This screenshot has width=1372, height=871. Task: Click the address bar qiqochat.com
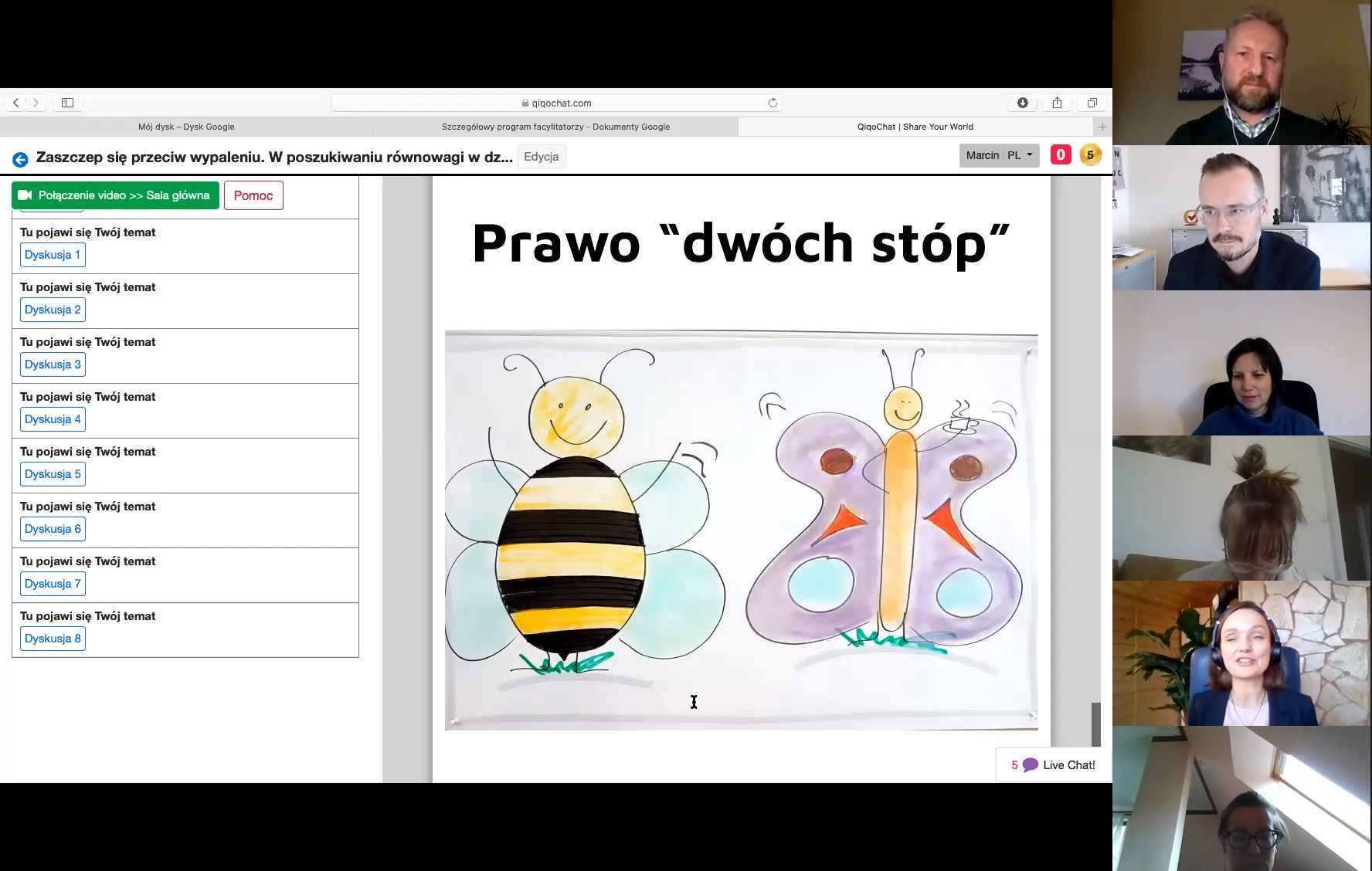556,103
